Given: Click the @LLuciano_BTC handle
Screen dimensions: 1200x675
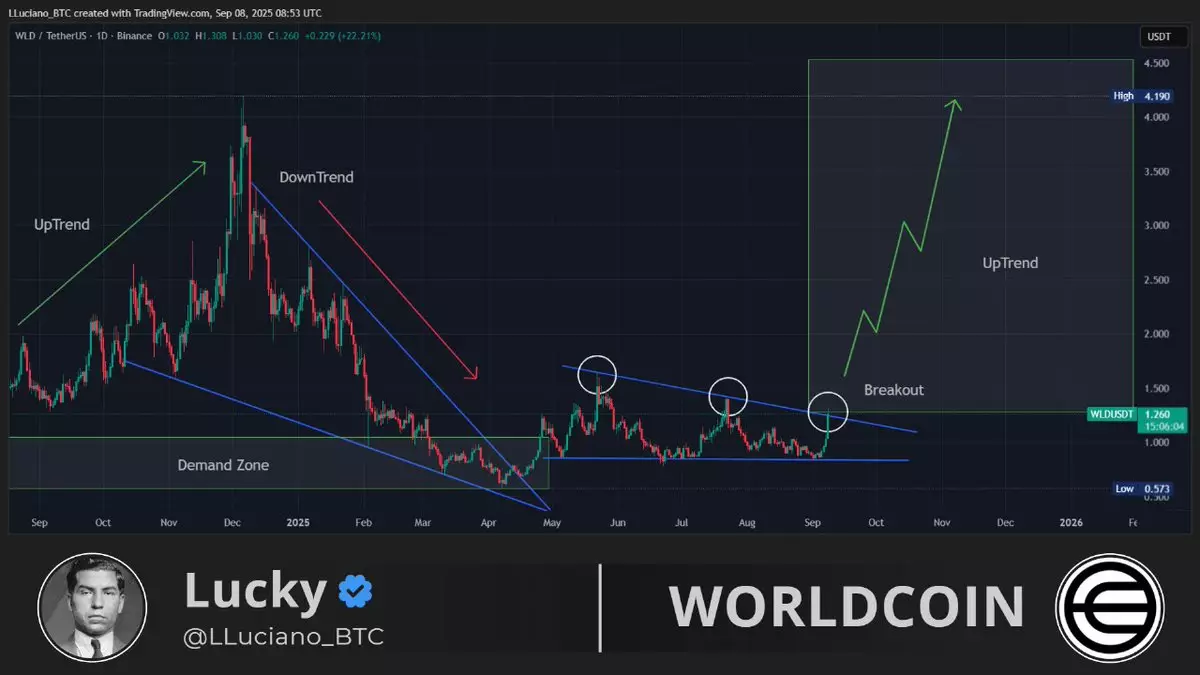Looking at the screenshot, I should click(x=284, y=637).
